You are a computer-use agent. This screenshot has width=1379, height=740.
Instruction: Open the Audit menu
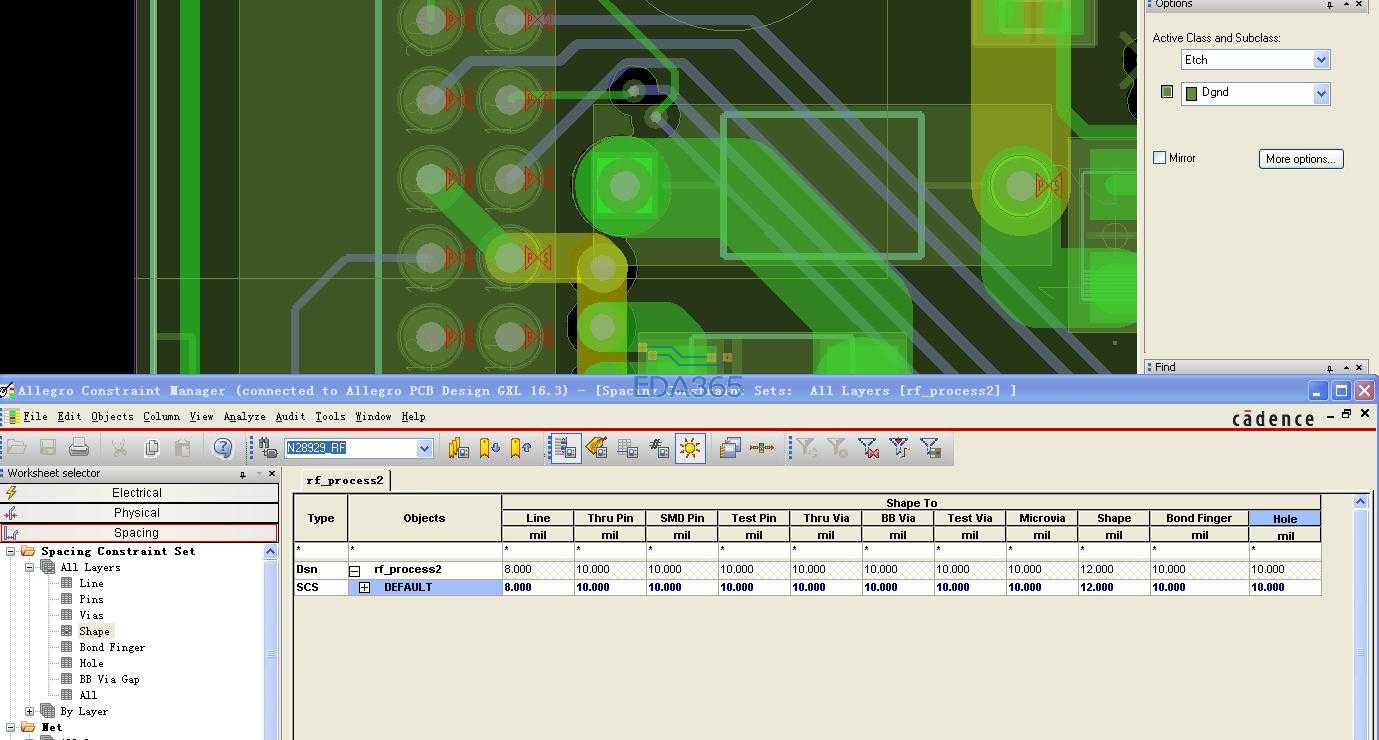point(290,417)
